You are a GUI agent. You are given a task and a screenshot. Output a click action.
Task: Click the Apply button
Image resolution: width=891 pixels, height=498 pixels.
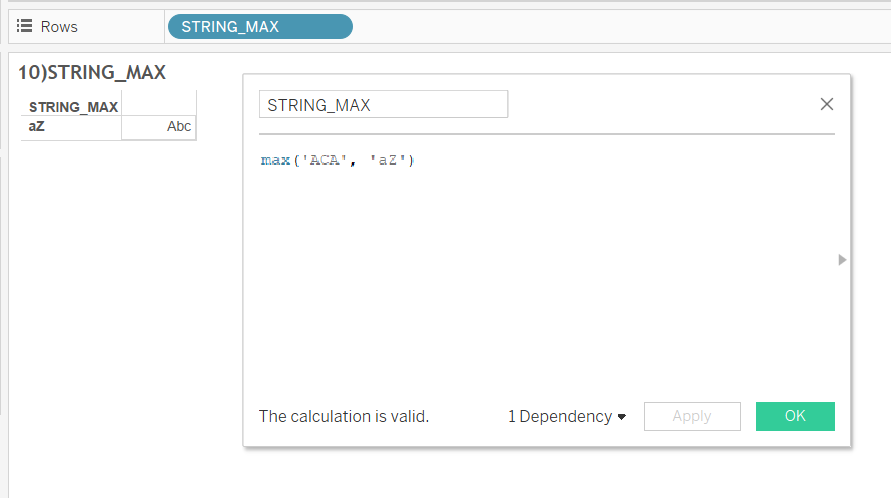692,416
